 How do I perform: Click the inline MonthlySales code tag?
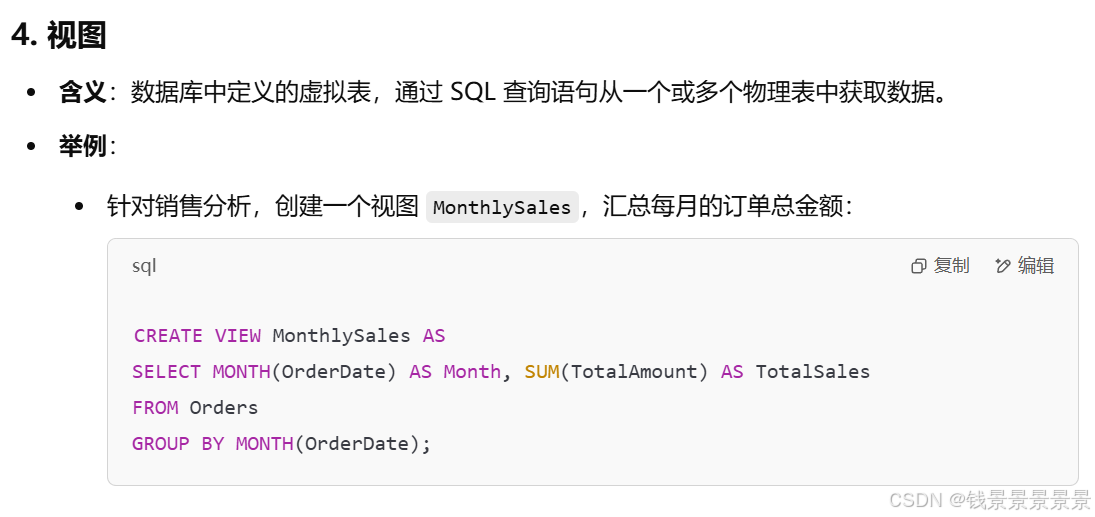click(x=502, y=207)
